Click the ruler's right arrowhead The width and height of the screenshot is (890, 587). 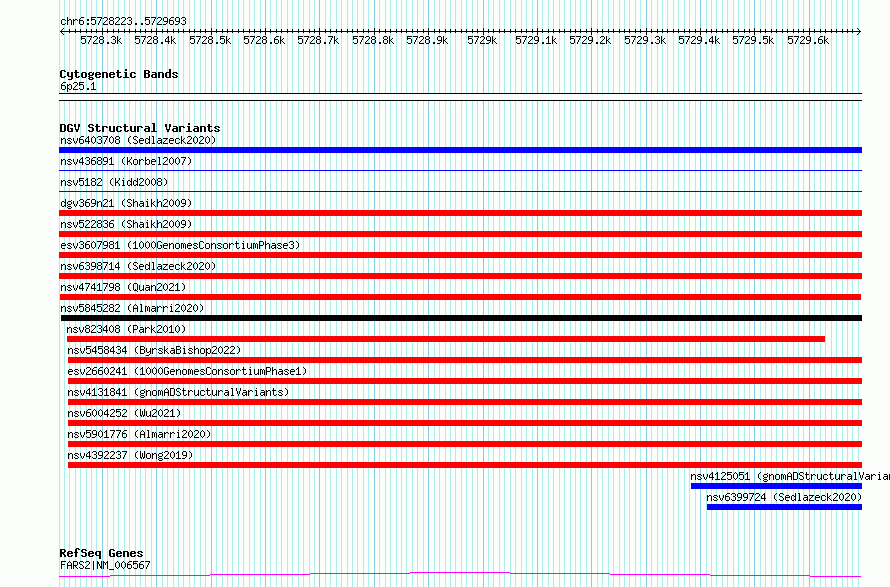[859, 31]
